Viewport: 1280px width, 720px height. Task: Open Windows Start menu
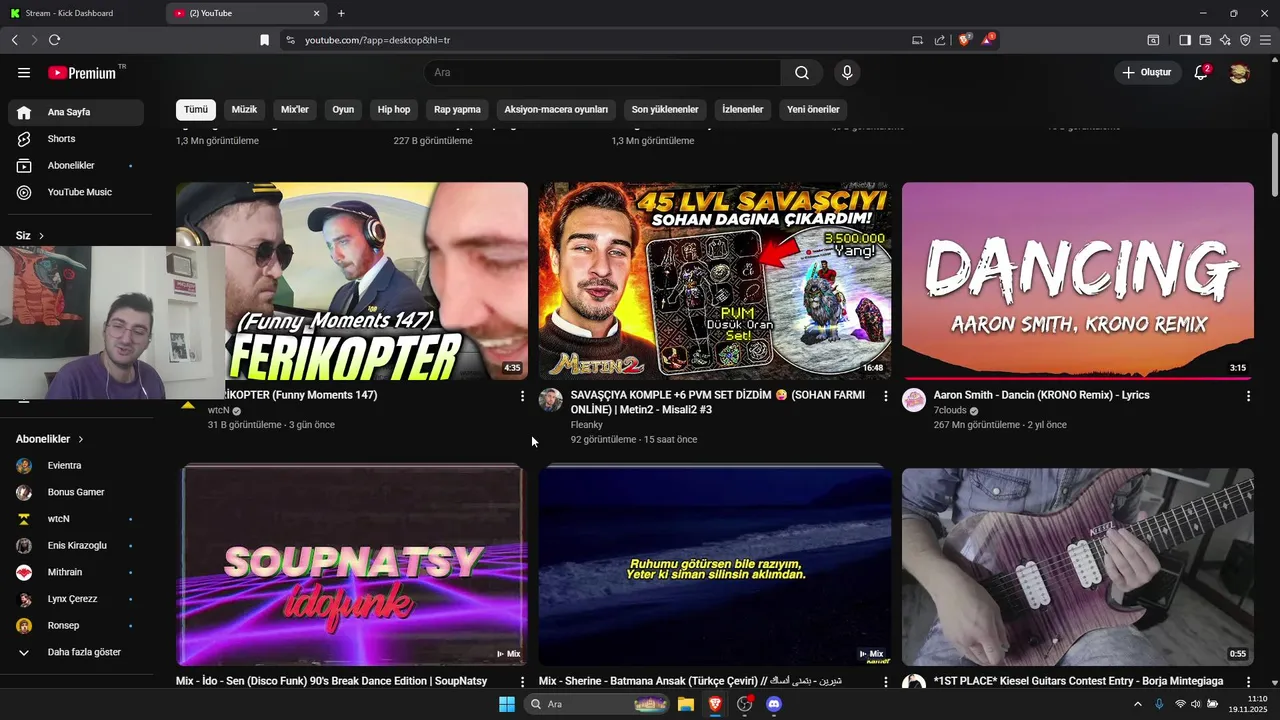coord(506,704)
